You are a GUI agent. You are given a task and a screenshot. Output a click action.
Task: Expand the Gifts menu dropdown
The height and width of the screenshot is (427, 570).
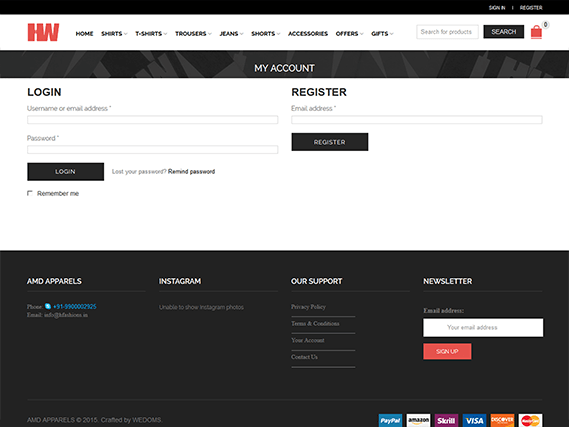(382, 34)
